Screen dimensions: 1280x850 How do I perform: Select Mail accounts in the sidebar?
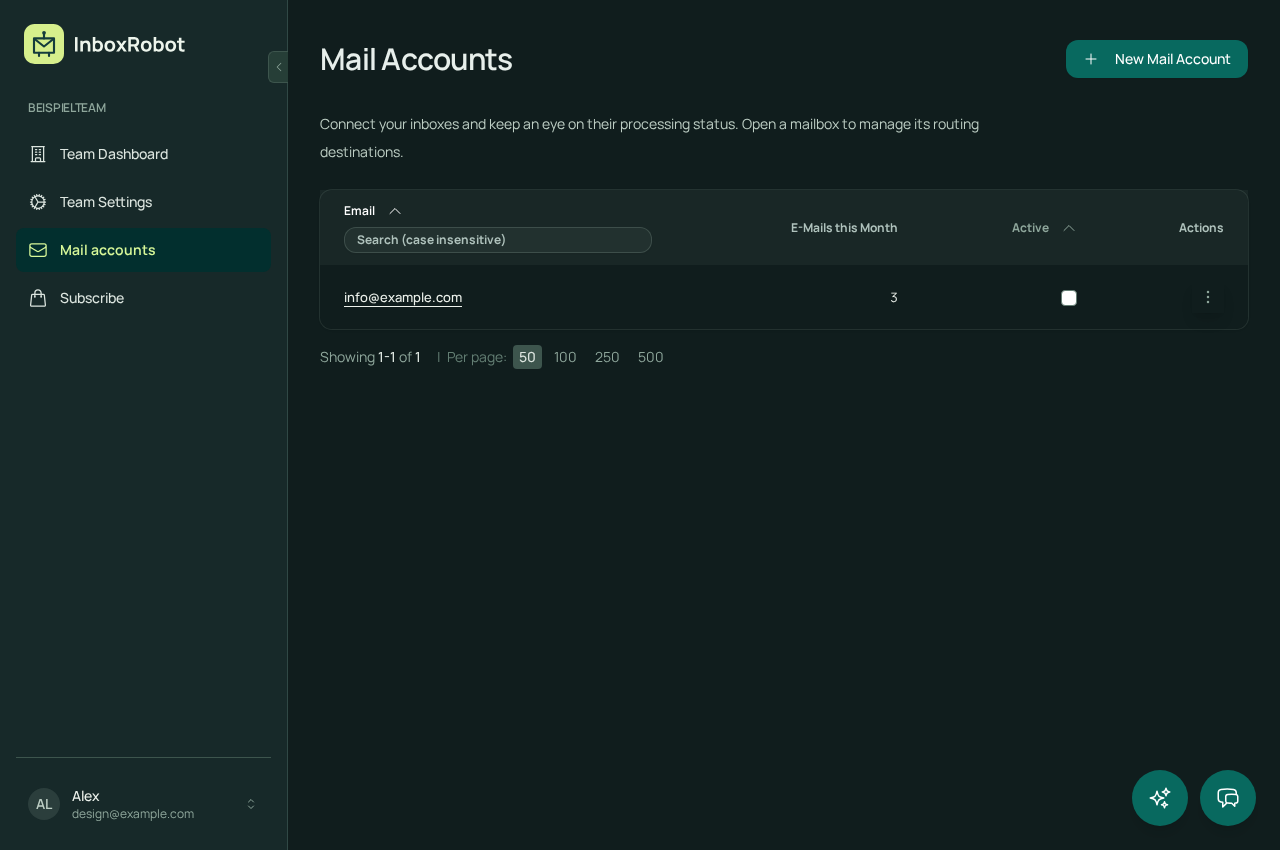pyautogui.click(x=143, y=250)
